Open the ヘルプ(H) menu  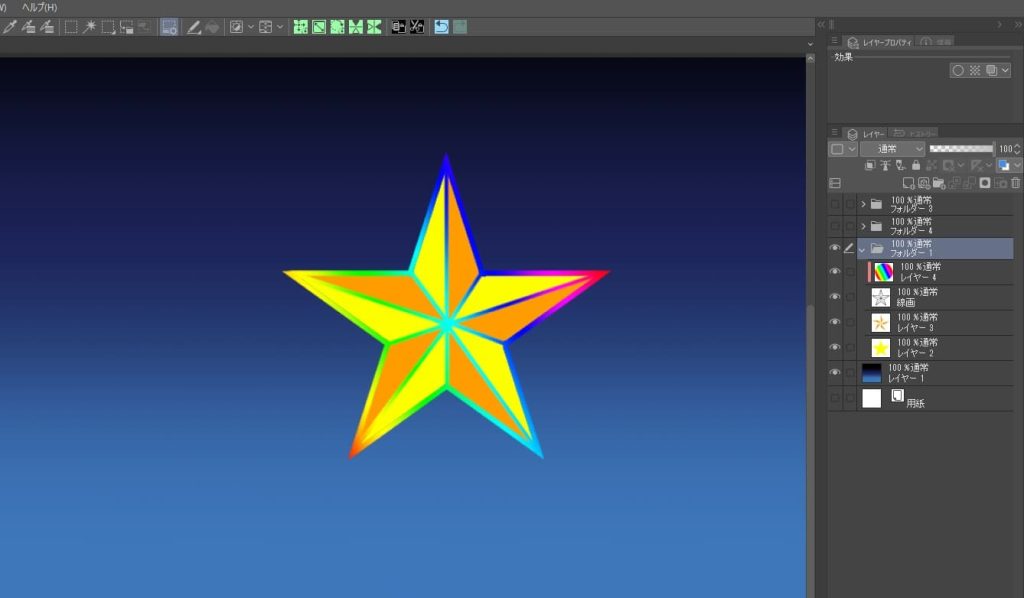coord(40,7)
